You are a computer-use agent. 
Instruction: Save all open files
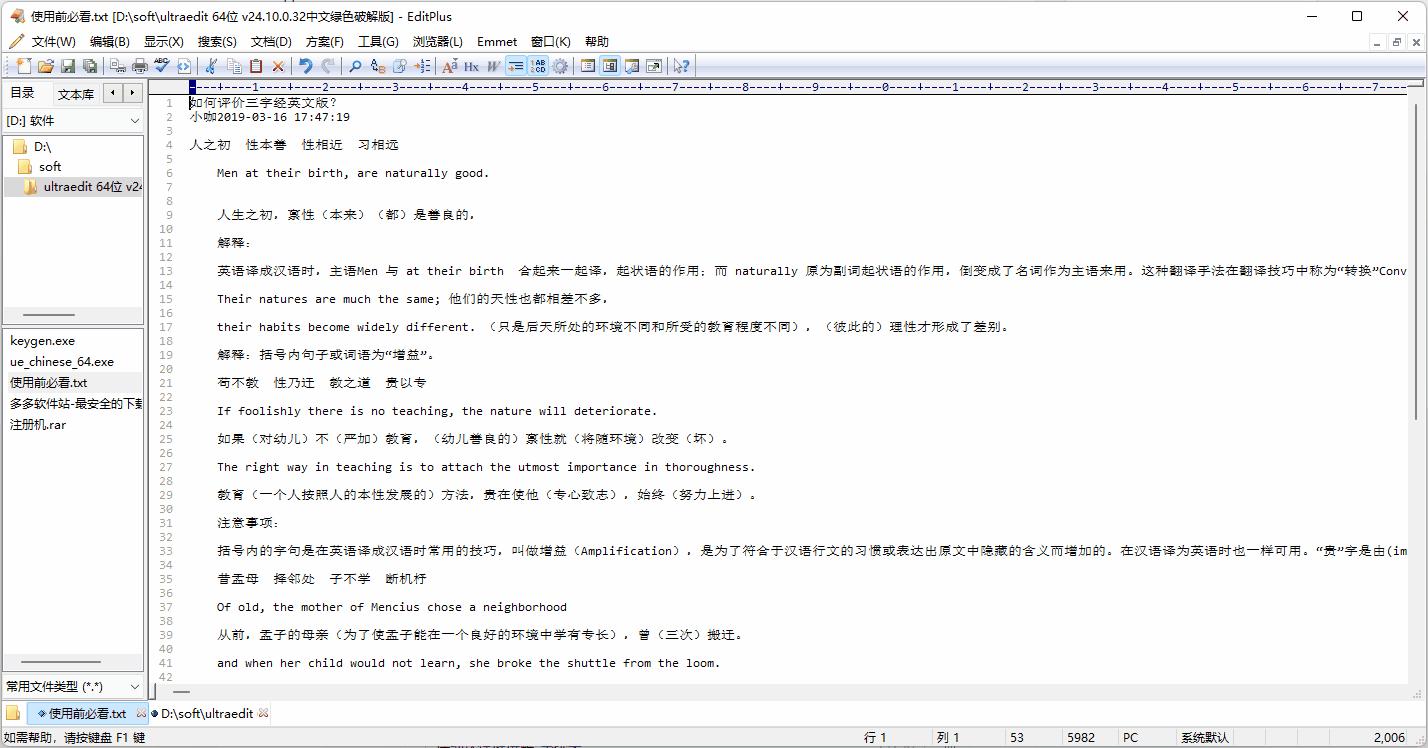tap(90, 66)
